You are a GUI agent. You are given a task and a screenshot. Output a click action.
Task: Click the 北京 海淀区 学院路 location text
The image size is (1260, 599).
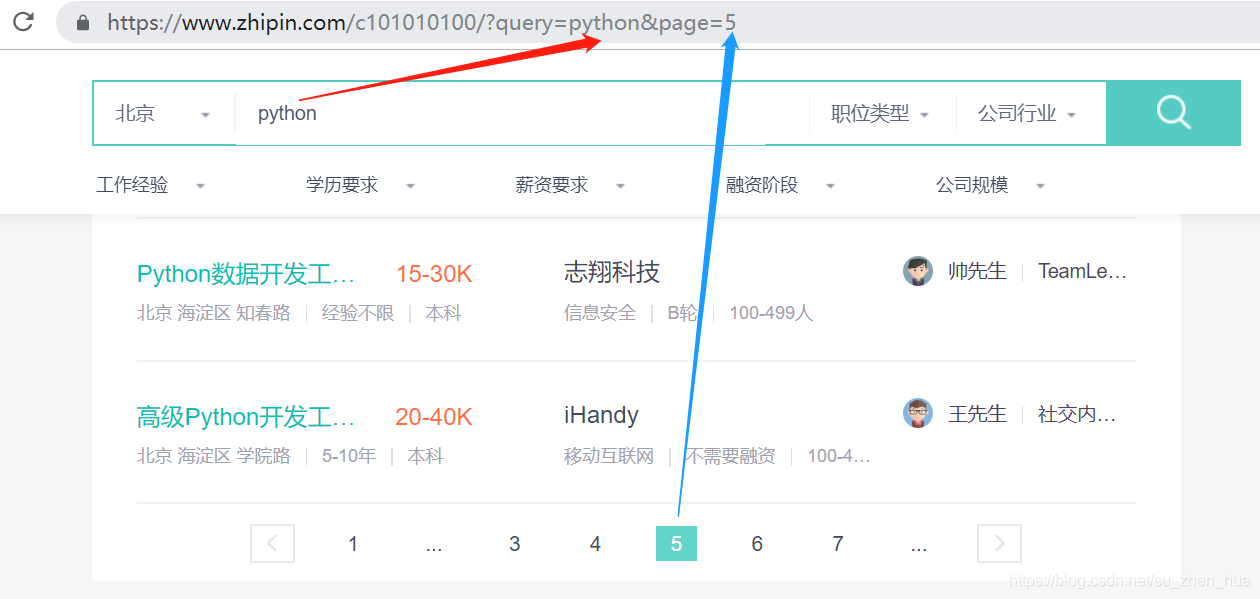click(x=214, y=456)
